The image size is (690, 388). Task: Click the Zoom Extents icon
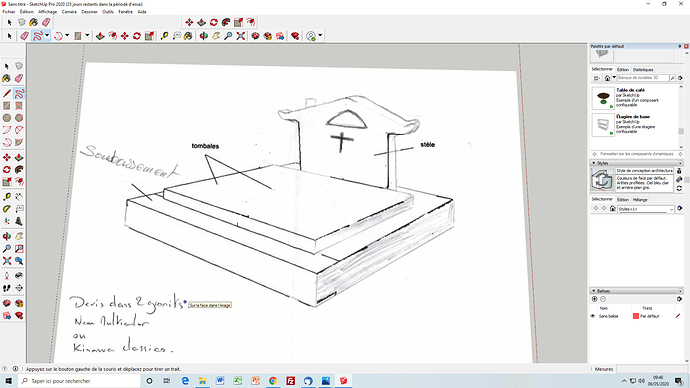pyautogui.click(x=240, y=36)
